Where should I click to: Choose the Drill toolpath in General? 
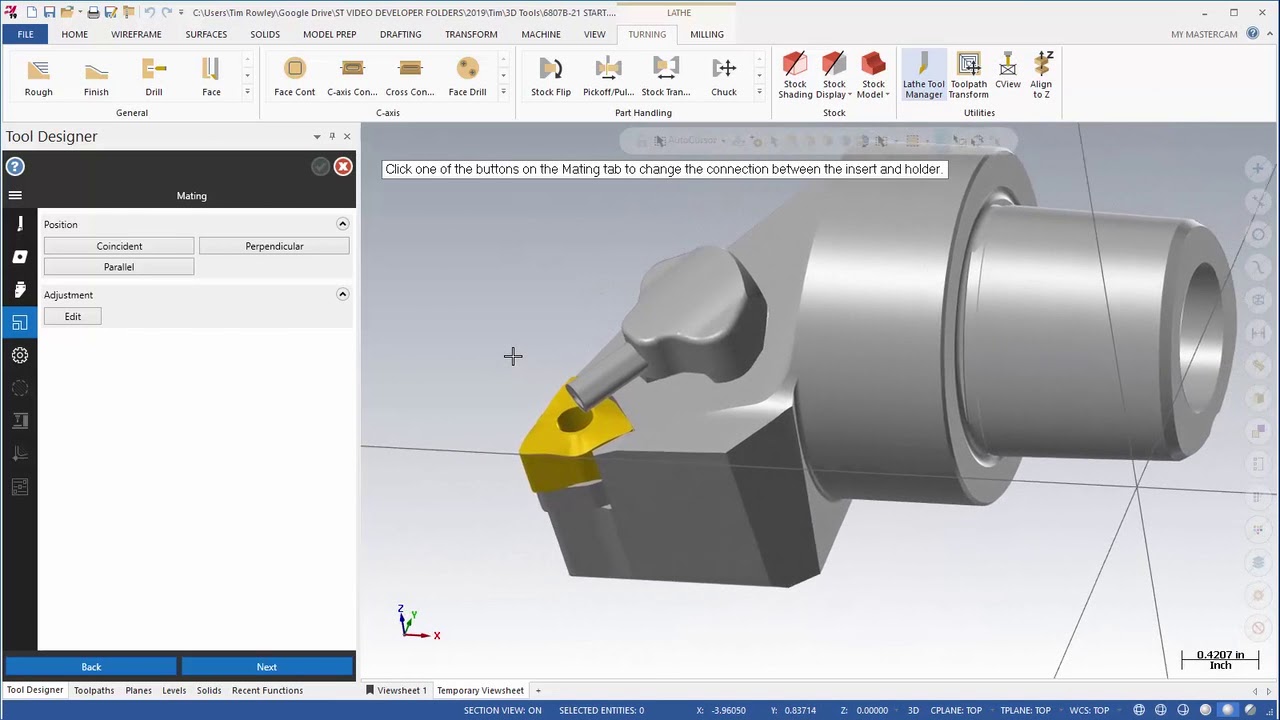(154, 78)
